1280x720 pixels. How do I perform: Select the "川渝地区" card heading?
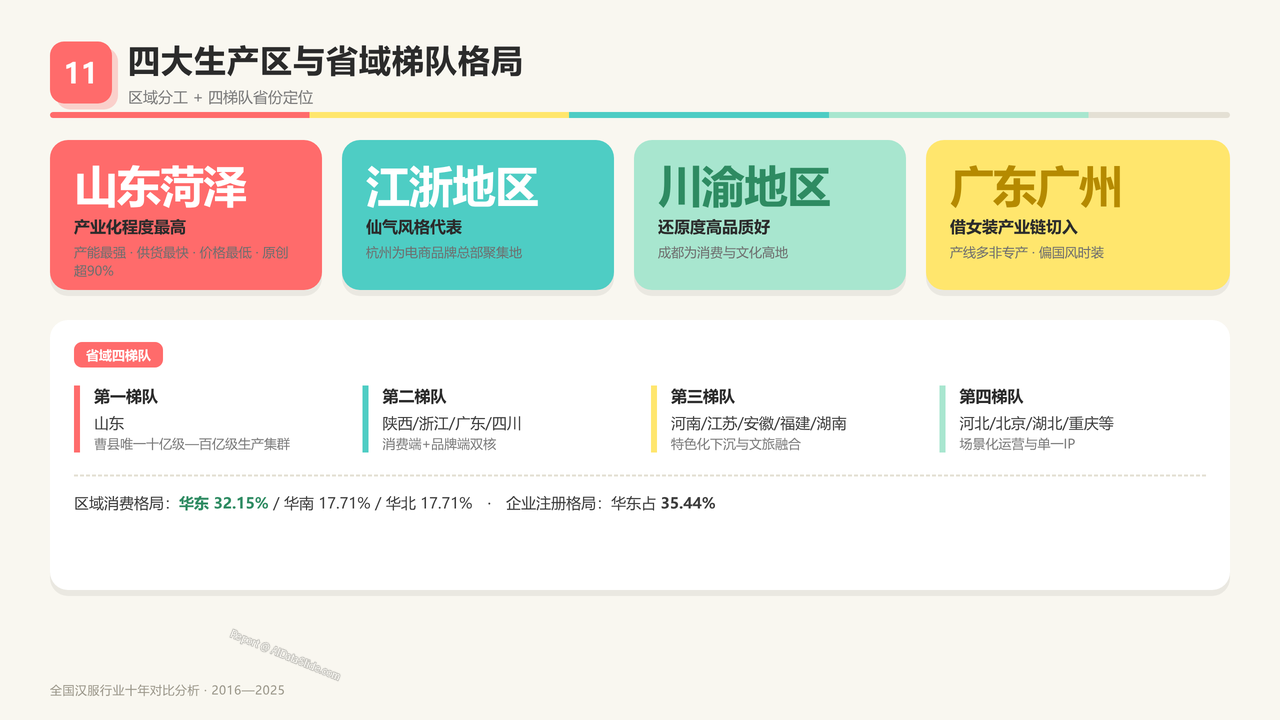[x=744, y=187]
